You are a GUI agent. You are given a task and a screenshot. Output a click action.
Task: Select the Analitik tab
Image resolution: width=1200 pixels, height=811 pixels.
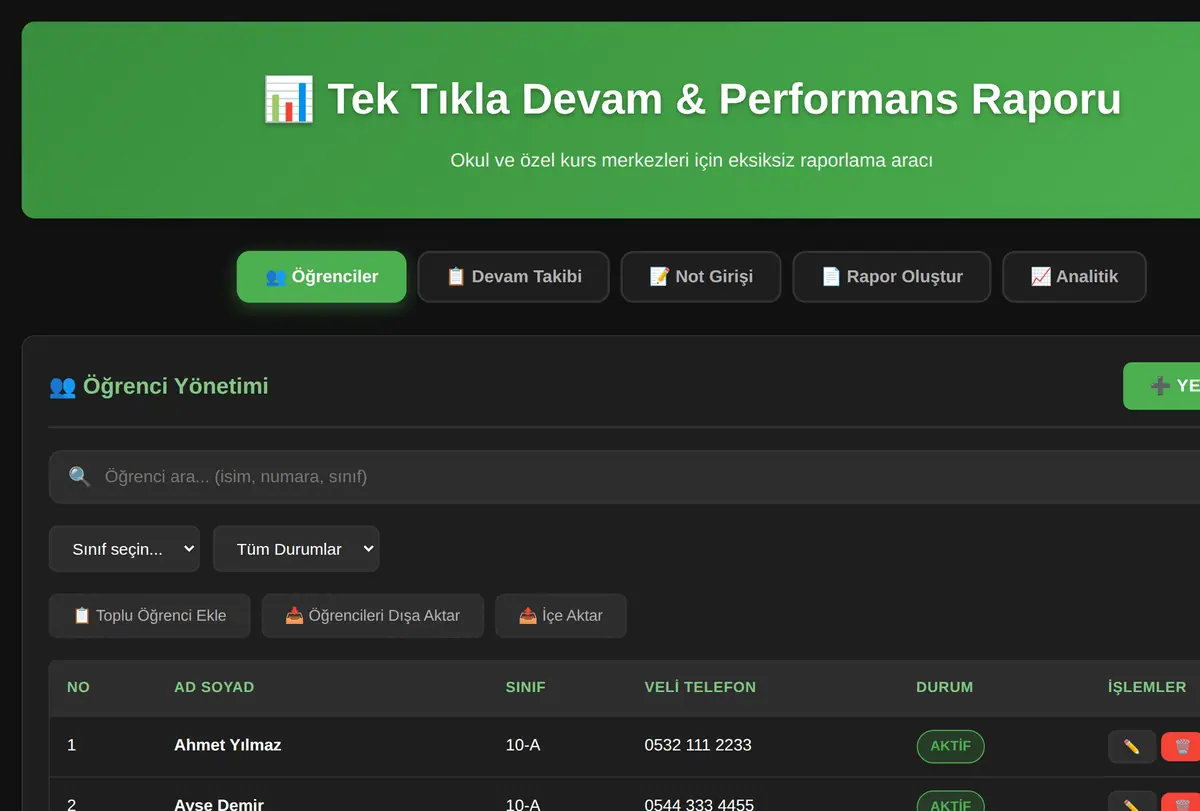pos(1074,277)
